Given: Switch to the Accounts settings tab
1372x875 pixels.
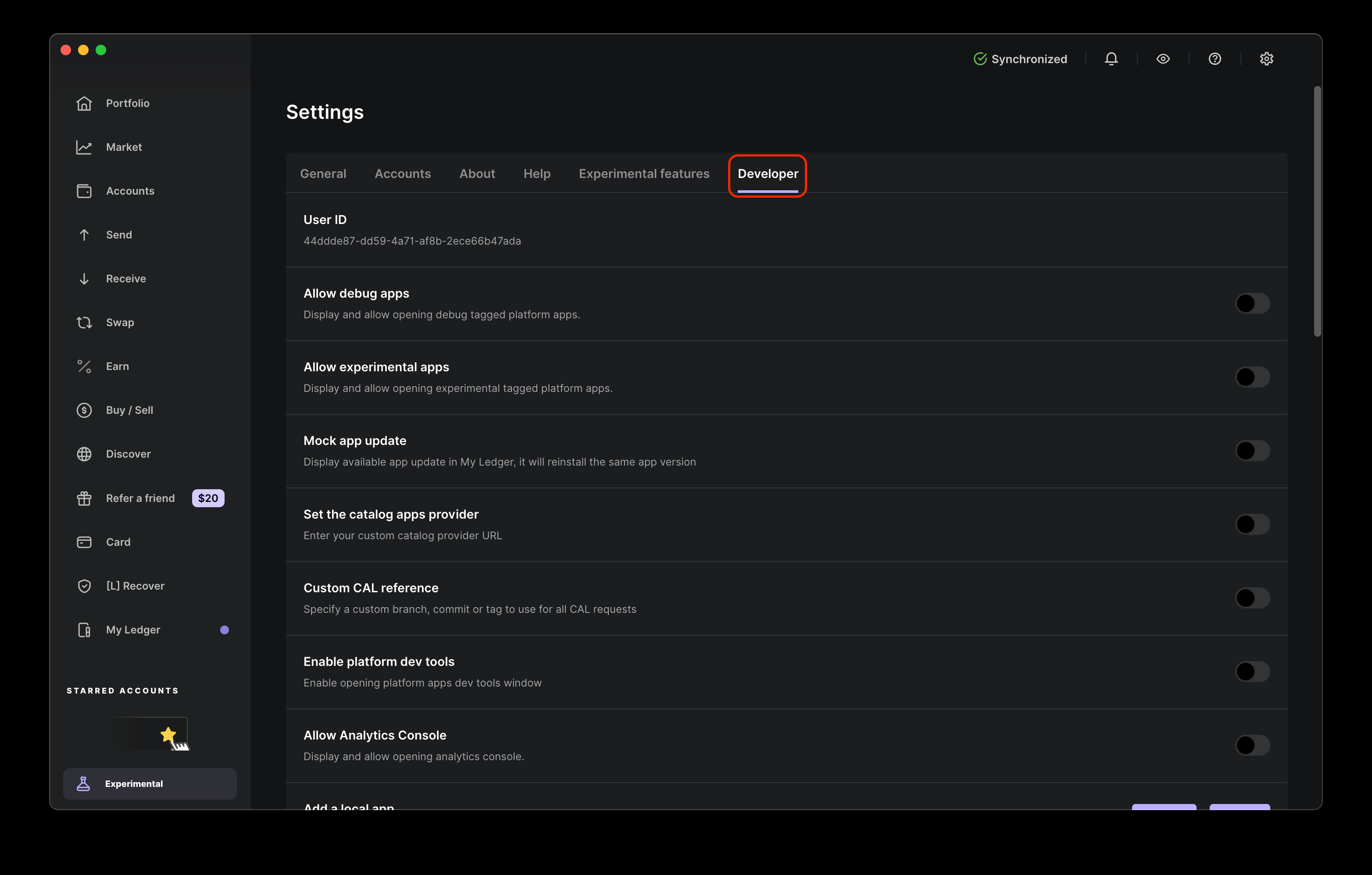Looking at the screenshot, I should pyautogui.click(x=403, y=174).
